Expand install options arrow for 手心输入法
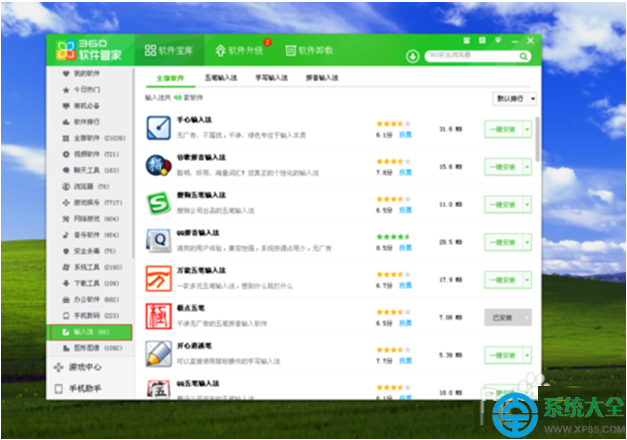Image resolution: width=627 pixels, height=440 pixels. (527, 129)
